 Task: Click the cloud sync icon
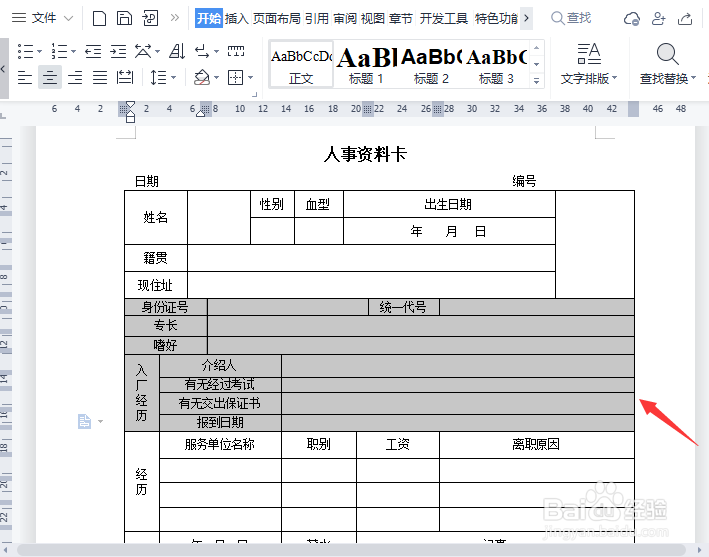(x=632, y=19)
